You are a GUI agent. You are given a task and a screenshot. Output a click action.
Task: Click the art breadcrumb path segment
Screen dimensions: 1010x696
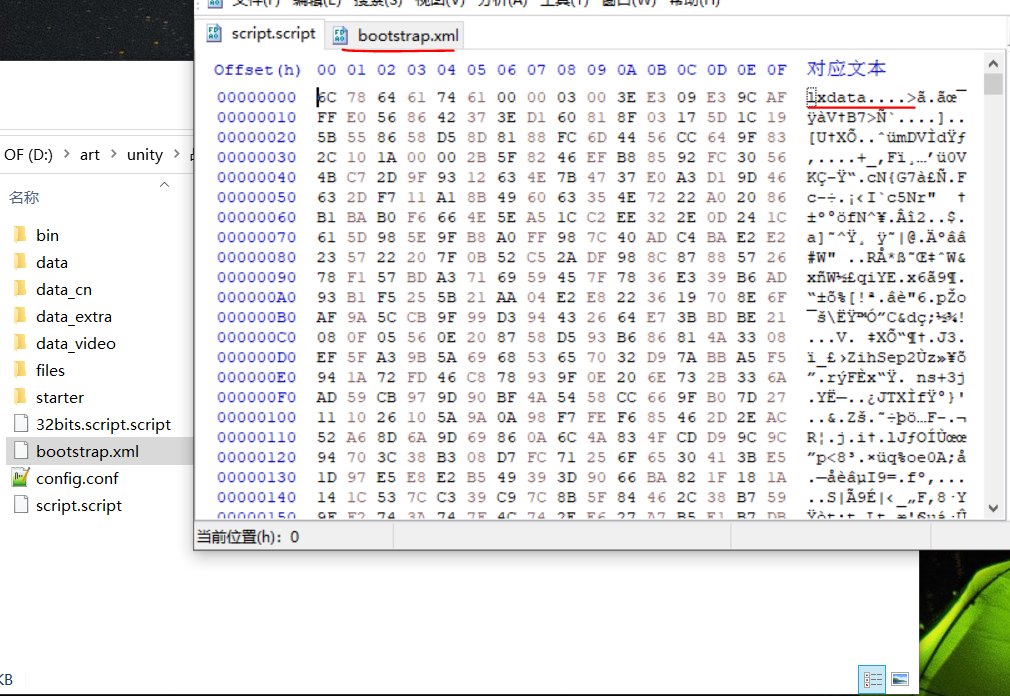90,154
